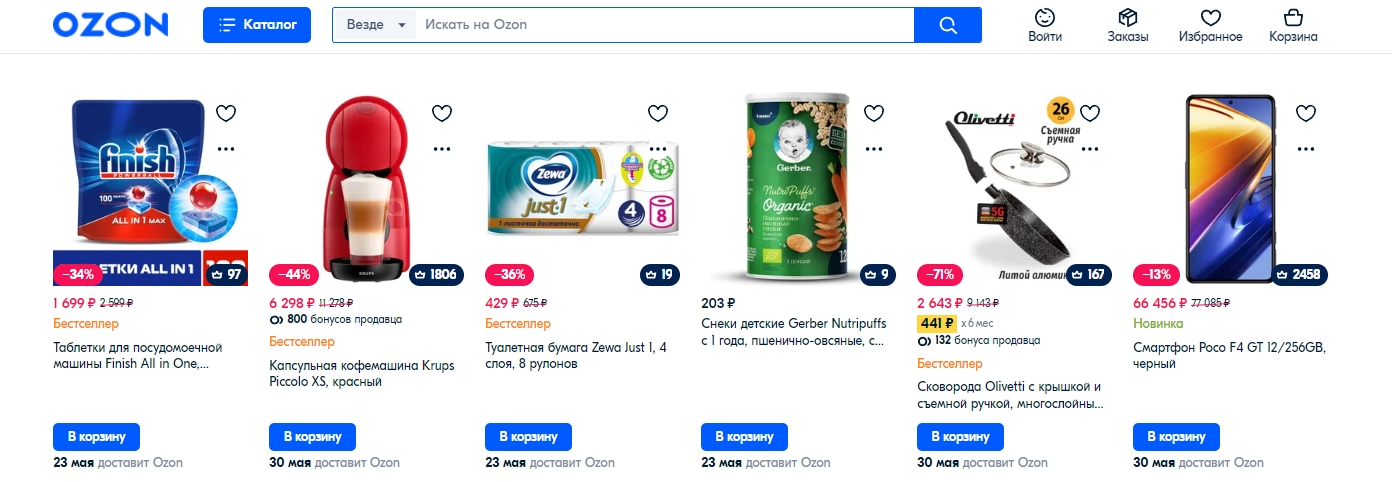Open the Заказы orders icon
Viewport: 1392px width, 482px height.
1128,26
